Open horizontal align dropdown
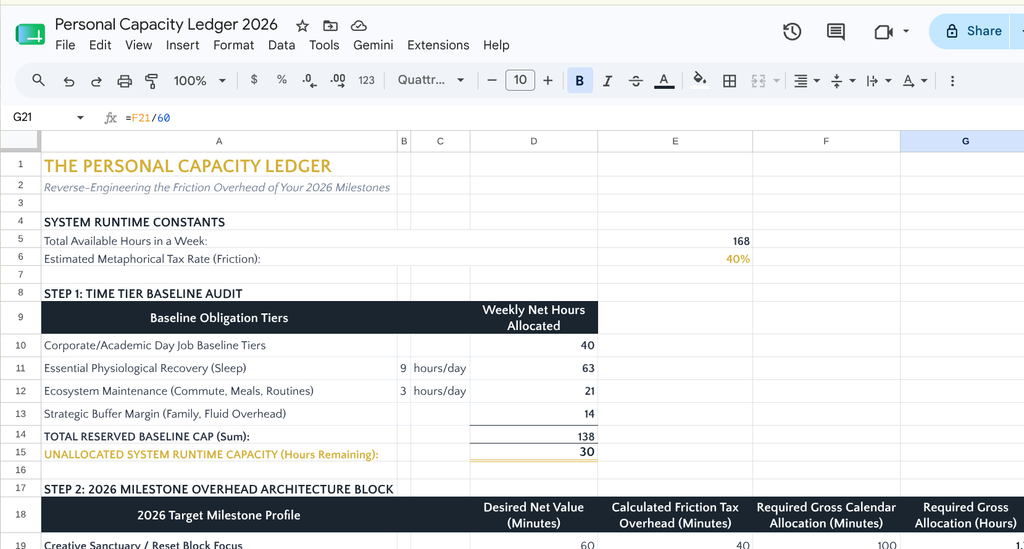 click(807, 81)
